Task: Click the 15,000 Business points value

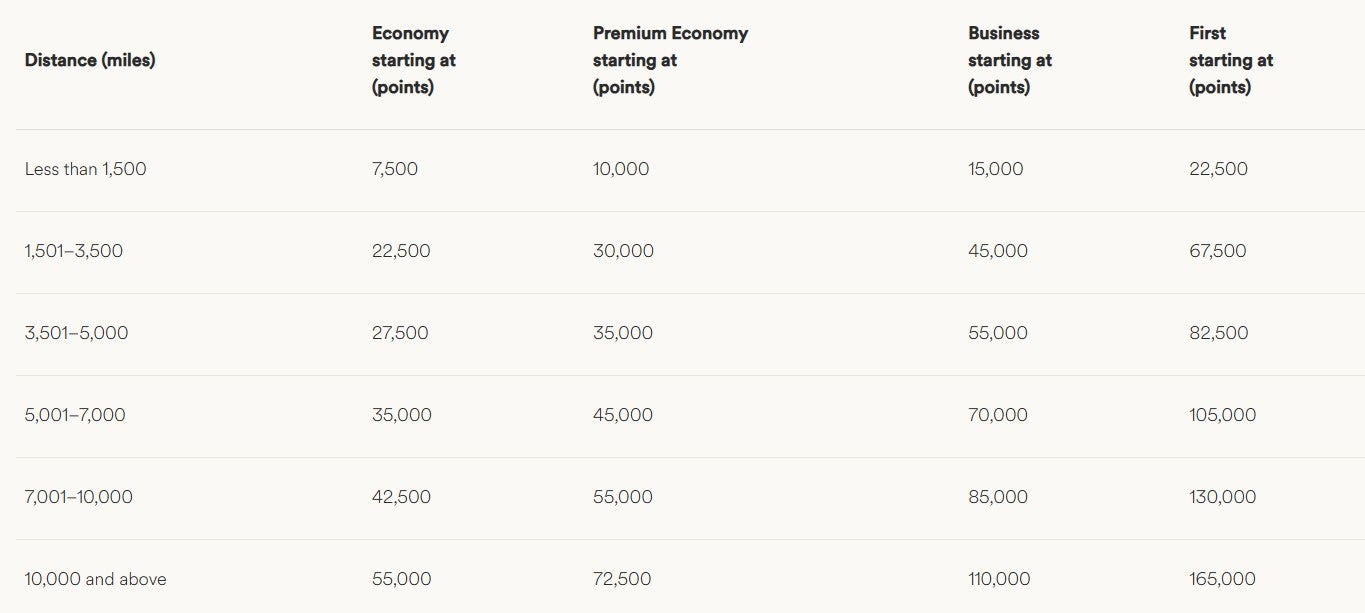Action: coord(995,169)
